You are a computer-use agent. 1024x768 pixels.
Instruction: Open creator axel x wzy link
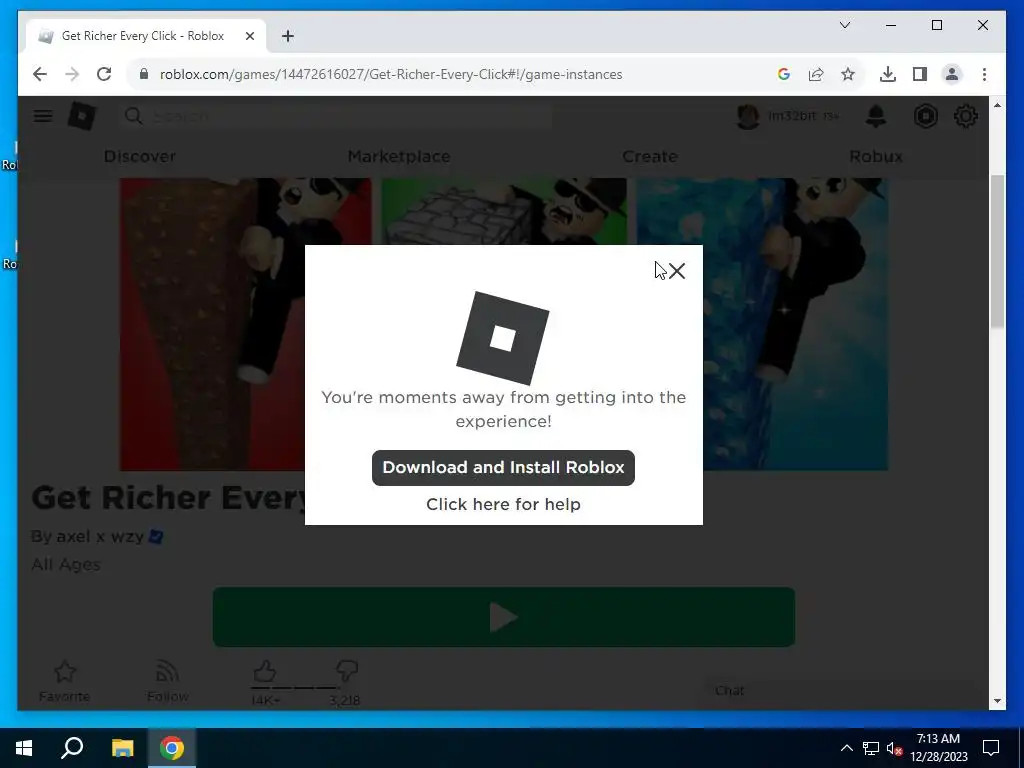pos(100,536)
